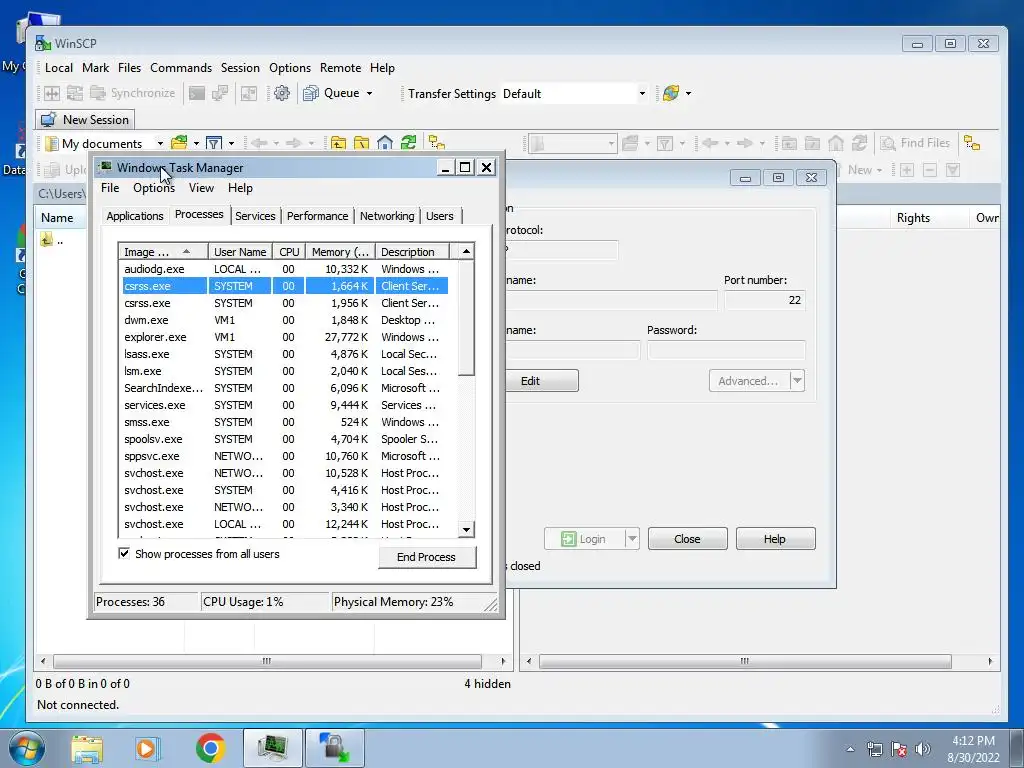Click the local directory tree icon
The height and width of the screenshot is (768, 1024).
tap(437, 143)
